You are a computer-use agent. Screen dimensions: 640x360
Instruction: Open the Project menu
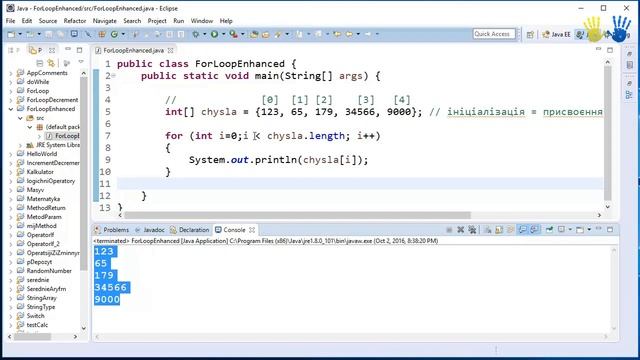click(157, 21)
